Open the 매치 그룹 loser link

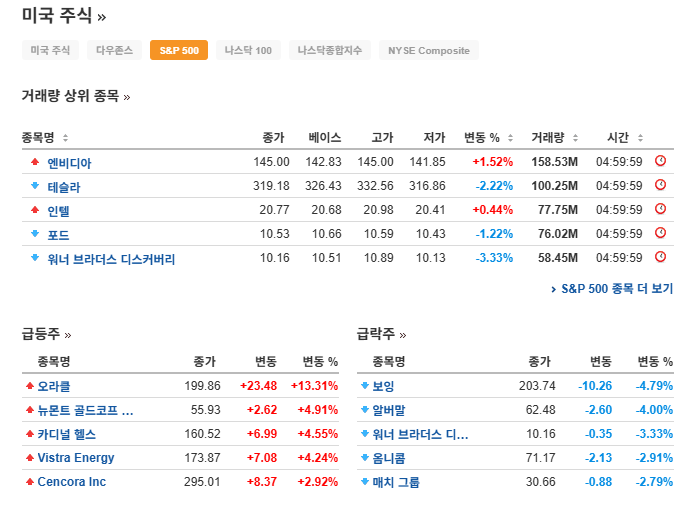[396, 482]
